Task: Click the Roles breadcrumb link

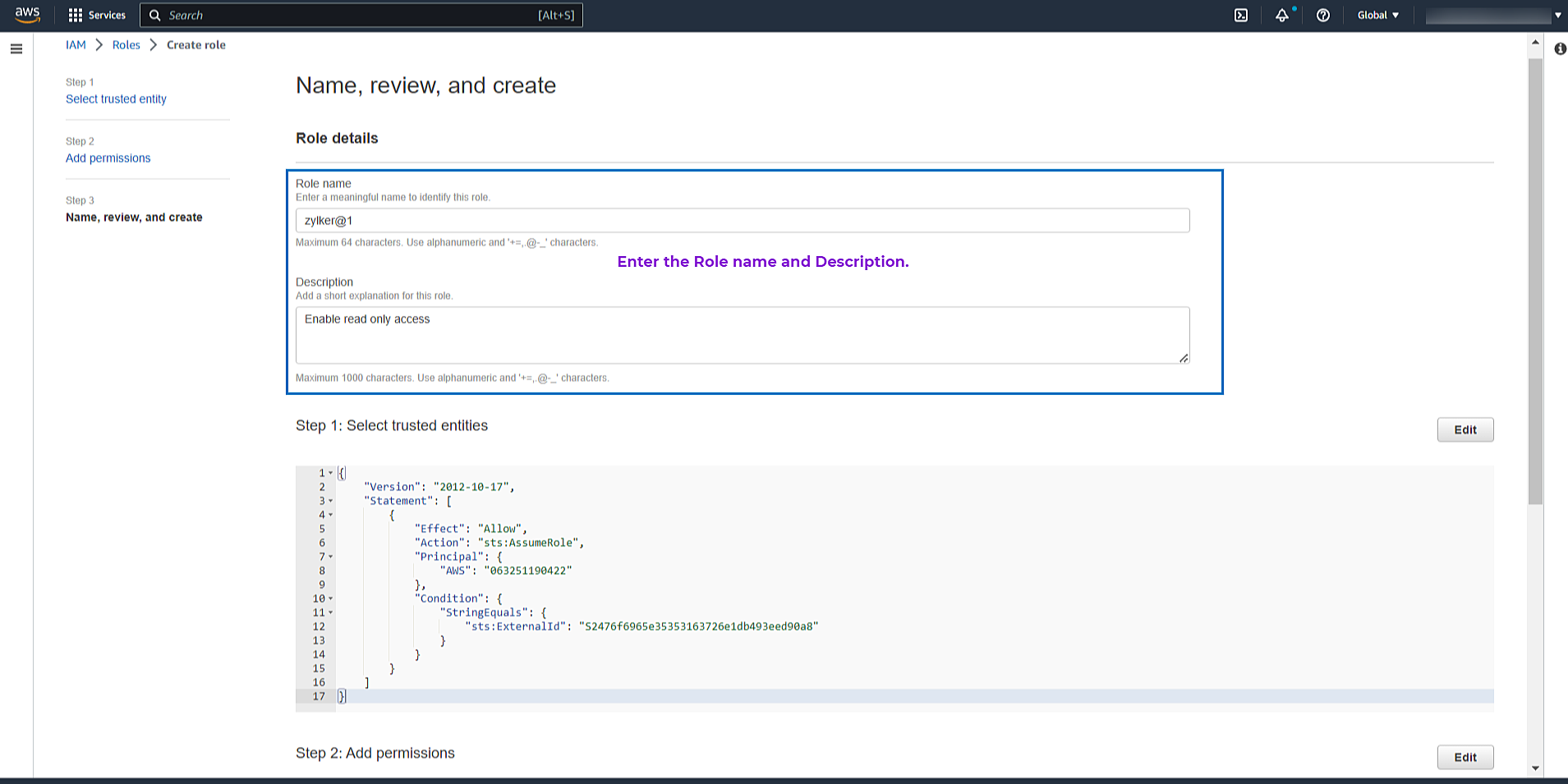Action: pyautogui.click(x=126, y=45)
